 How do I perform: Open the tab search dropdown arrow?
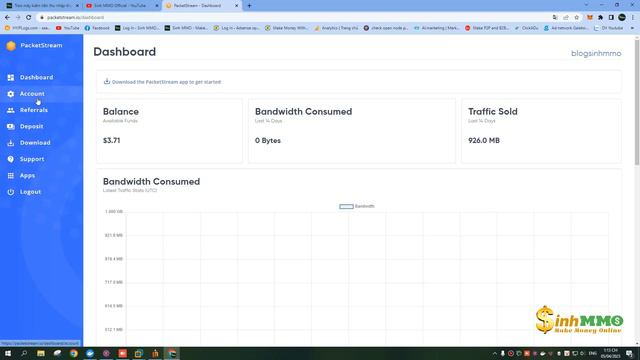point(586,5)
